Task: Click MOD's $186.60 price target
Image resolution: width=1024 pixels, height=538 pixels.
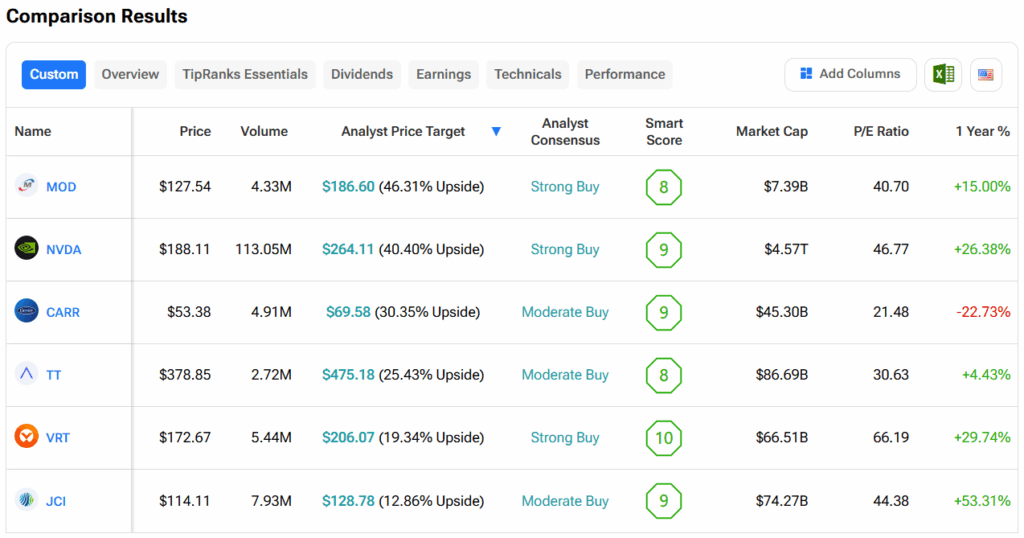Action: tap(348, 187)
